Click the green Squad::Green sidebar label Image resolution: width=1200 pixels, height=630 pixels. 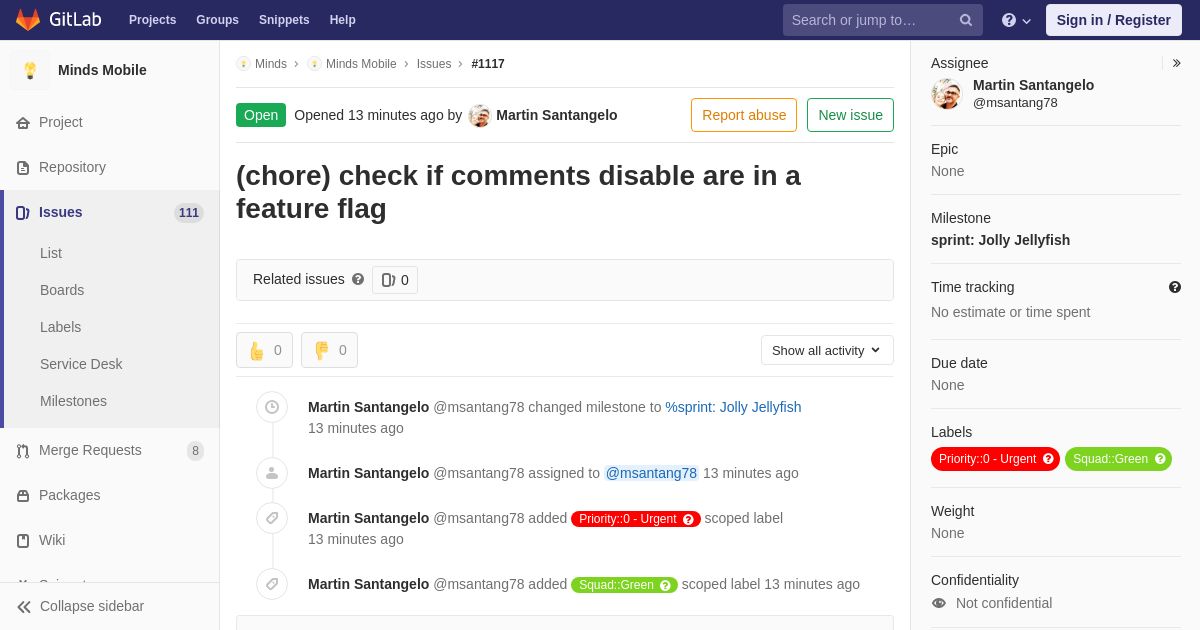tap(1118, 459)
